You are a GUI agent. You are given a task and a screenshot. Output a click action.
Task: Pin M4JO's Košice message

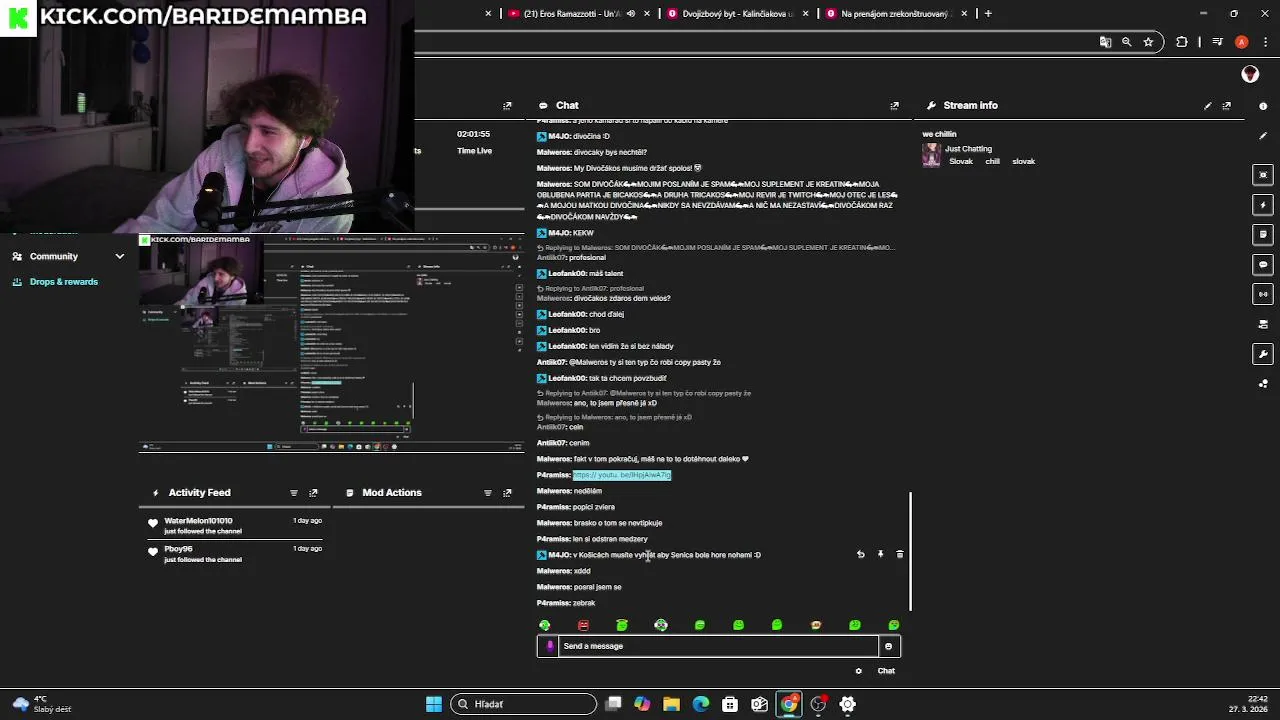click(x=880, y=554)
